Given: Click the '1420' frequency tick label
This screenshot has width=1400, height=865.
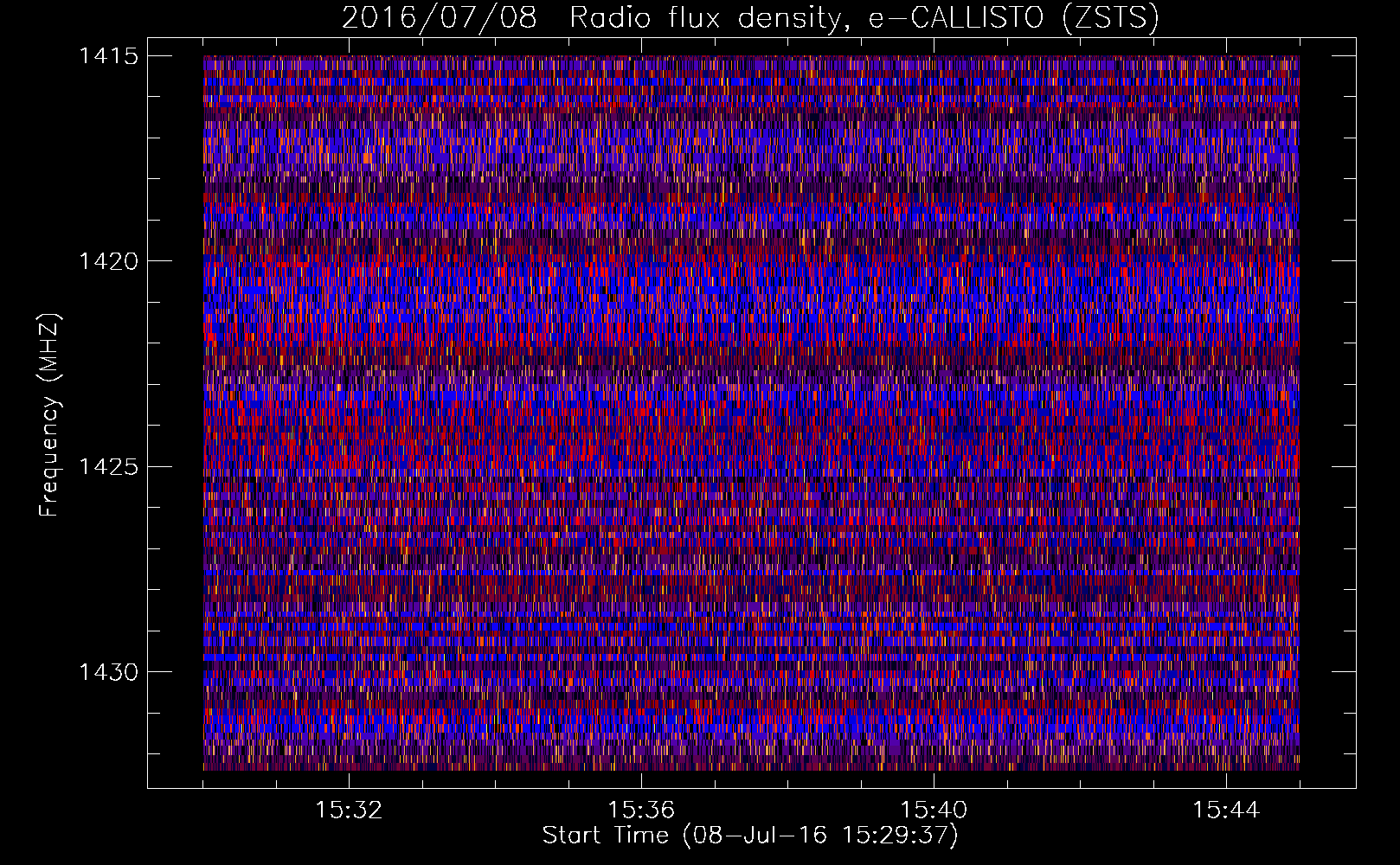Looking at the screenshot, I should 109,261.
